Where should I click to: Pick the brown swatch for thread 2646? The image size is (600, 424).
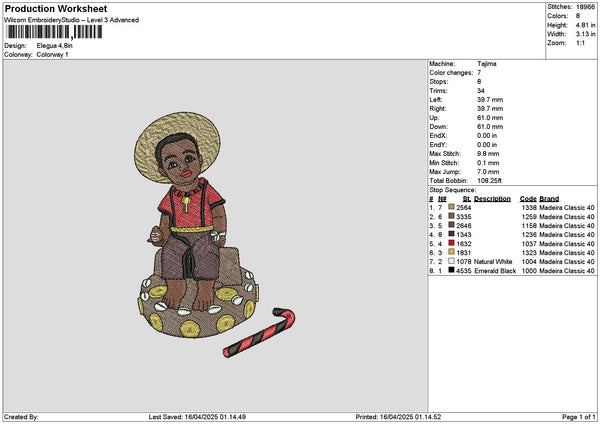(451, 225)
